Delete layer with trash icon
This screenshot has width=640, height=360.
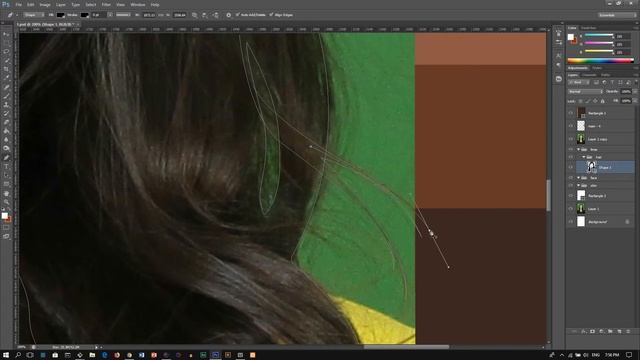[x=628, y=331]
